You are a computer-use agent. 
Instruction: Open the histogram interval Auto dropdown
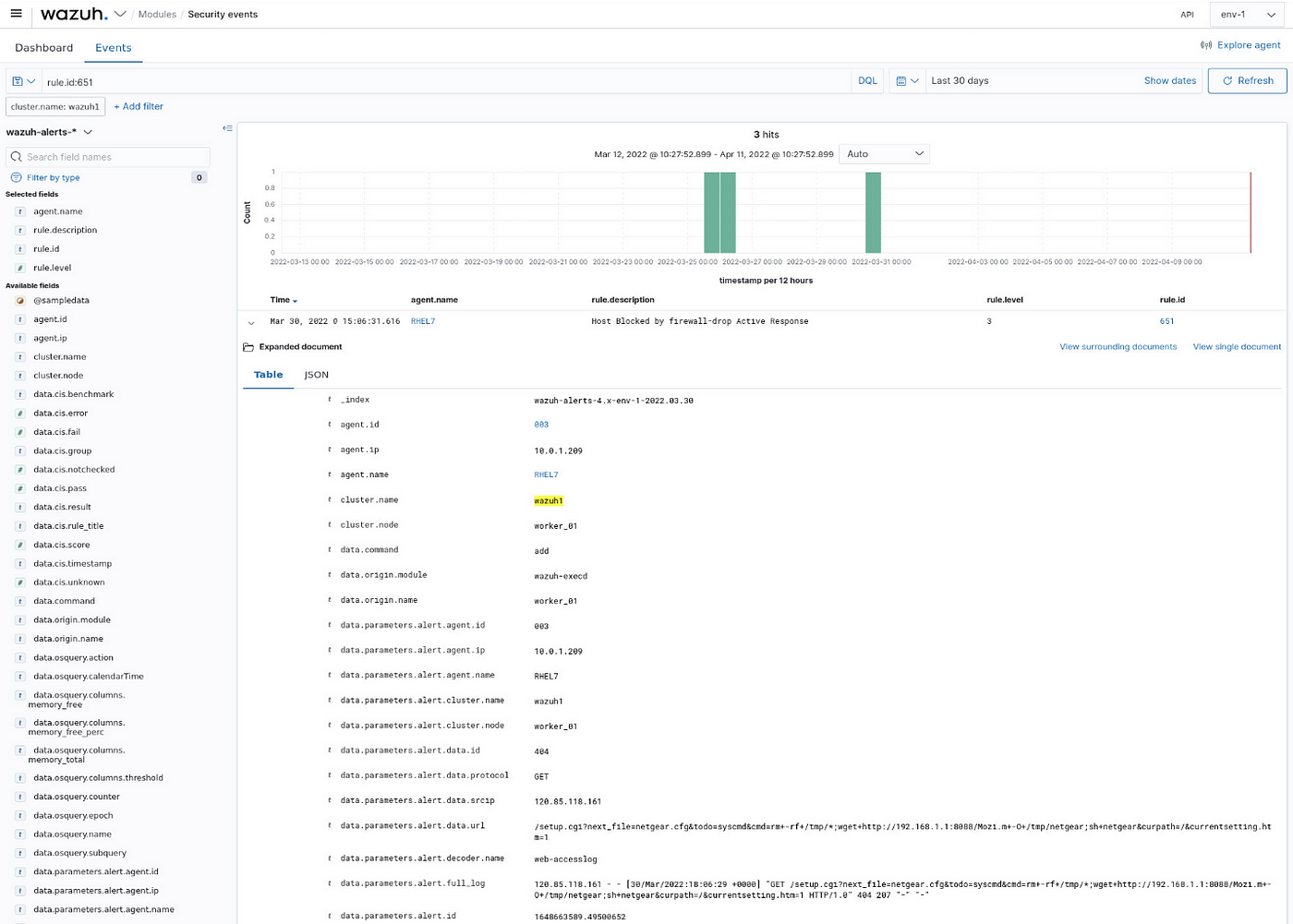[885, 154]
